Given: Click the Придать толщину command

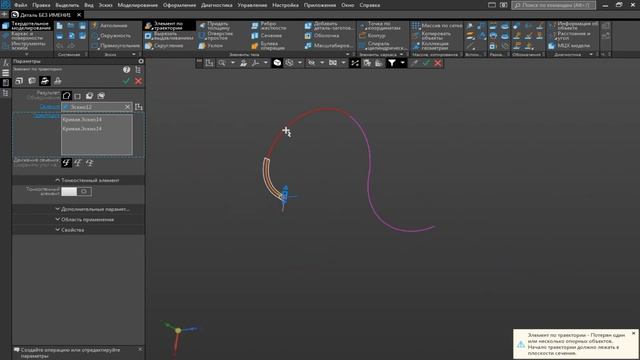Looking at the screenshot, I should (216, 26).
